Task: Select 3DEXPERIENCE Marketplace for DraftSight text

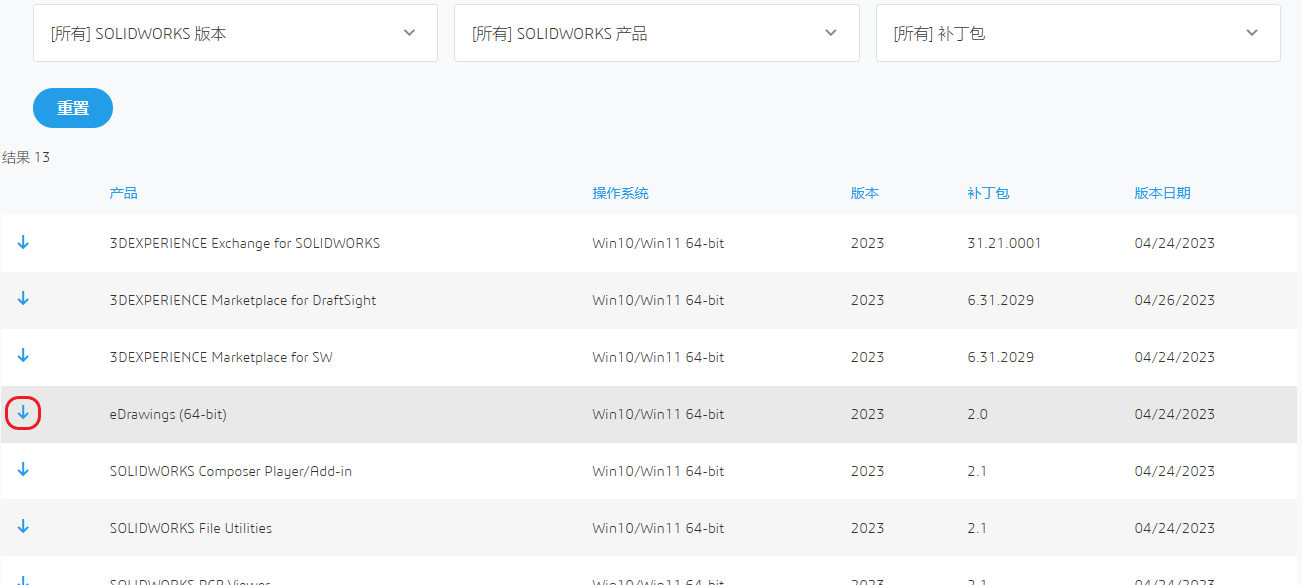Action: [243, 300]
